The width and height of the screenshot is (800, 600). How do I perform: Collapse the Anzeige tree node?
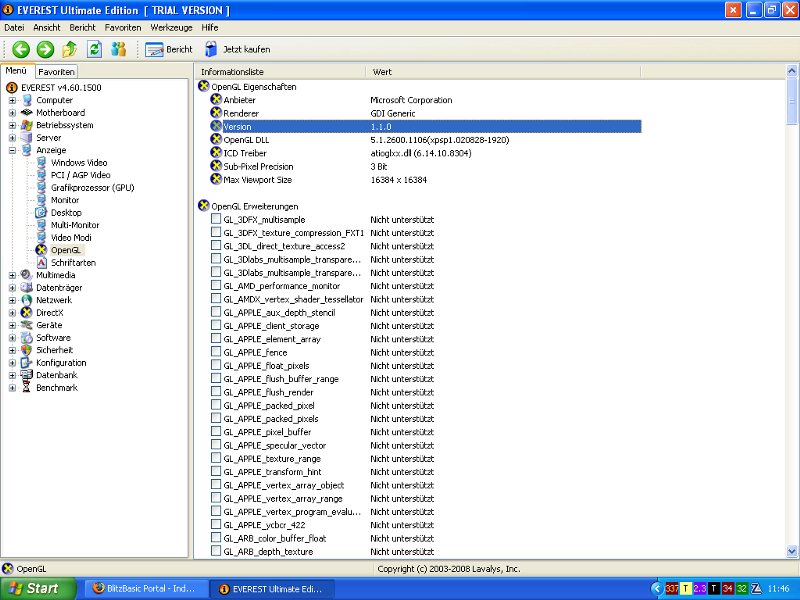click(12, 150)
